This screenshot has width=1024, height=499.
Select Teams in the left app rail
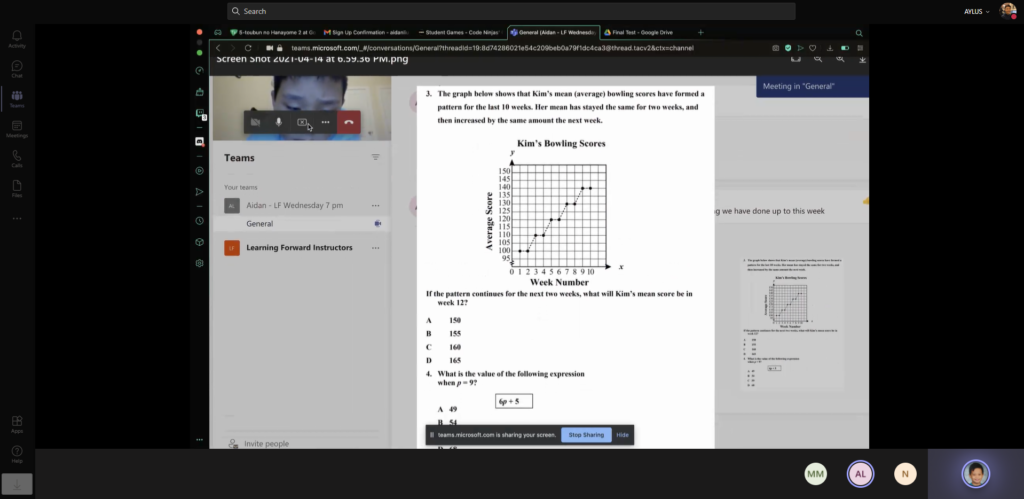pyautogui.click(x=17, y=99)
